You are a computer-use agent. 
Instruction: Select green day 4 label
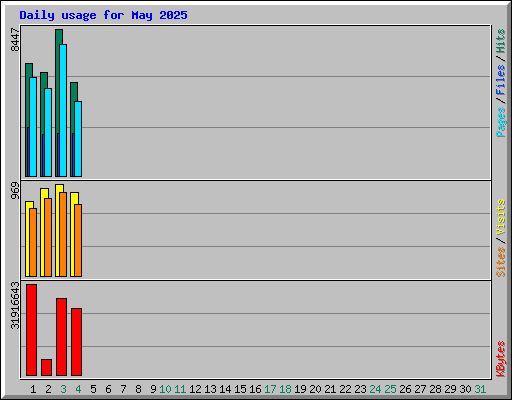pos(78,389)
